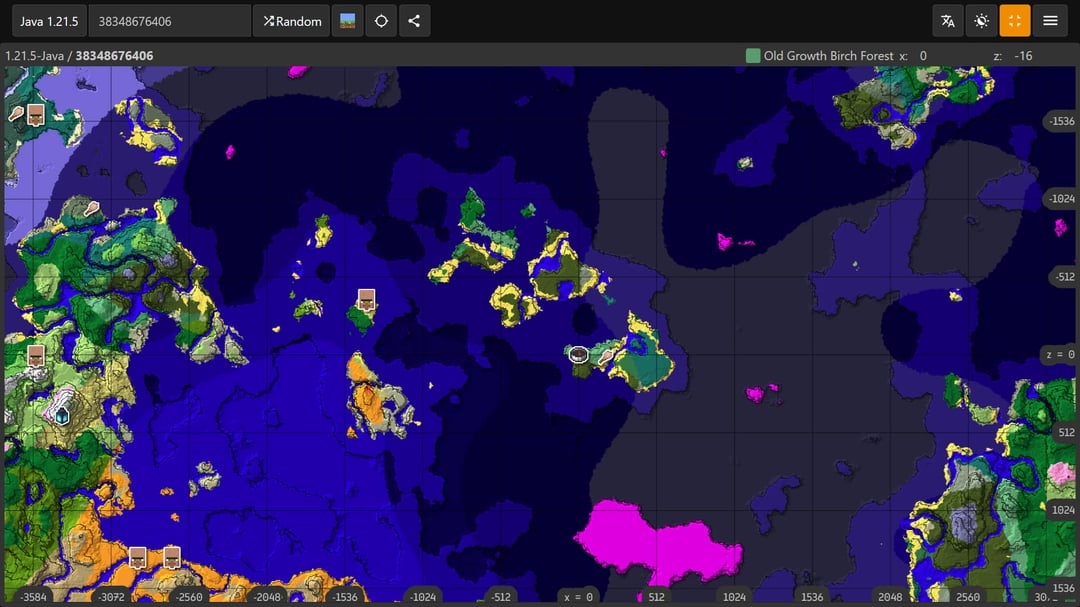Click the go-to-location crosshair icon
1080x607 pixels.
381,21
